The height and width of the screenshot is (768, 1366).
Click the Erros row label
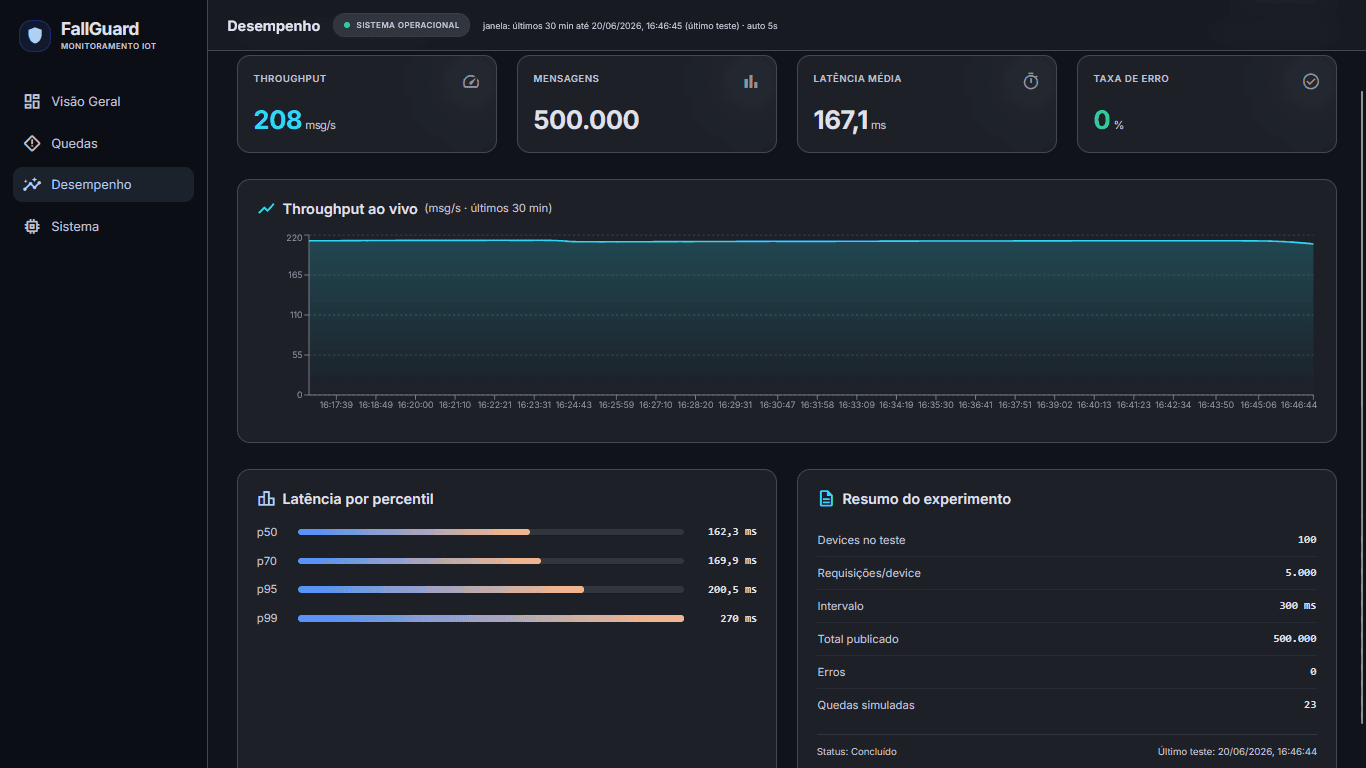tap(831, 672)
